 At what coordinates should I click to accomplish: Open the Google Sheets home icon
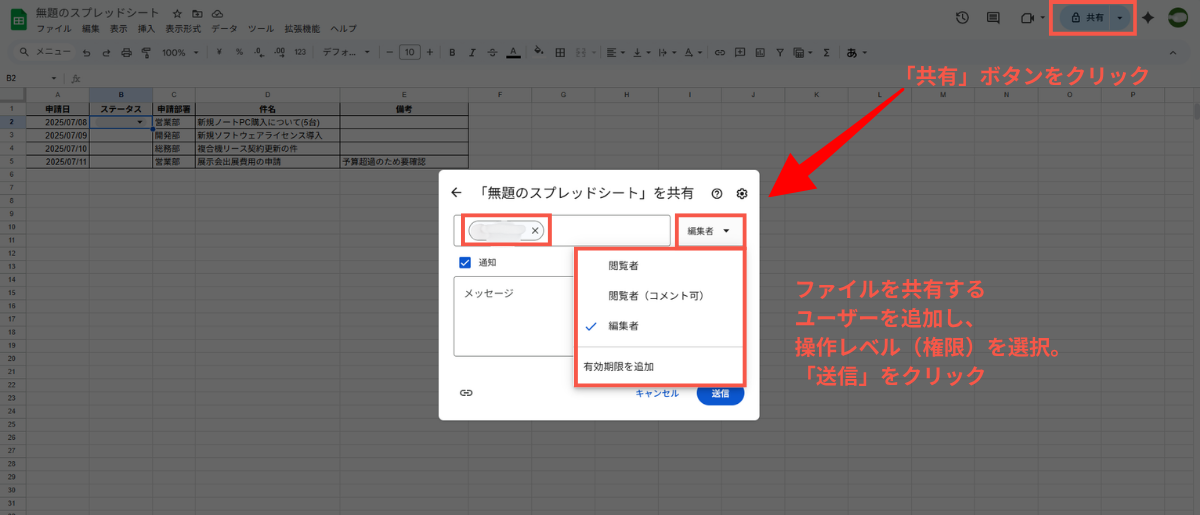[17, 18]
